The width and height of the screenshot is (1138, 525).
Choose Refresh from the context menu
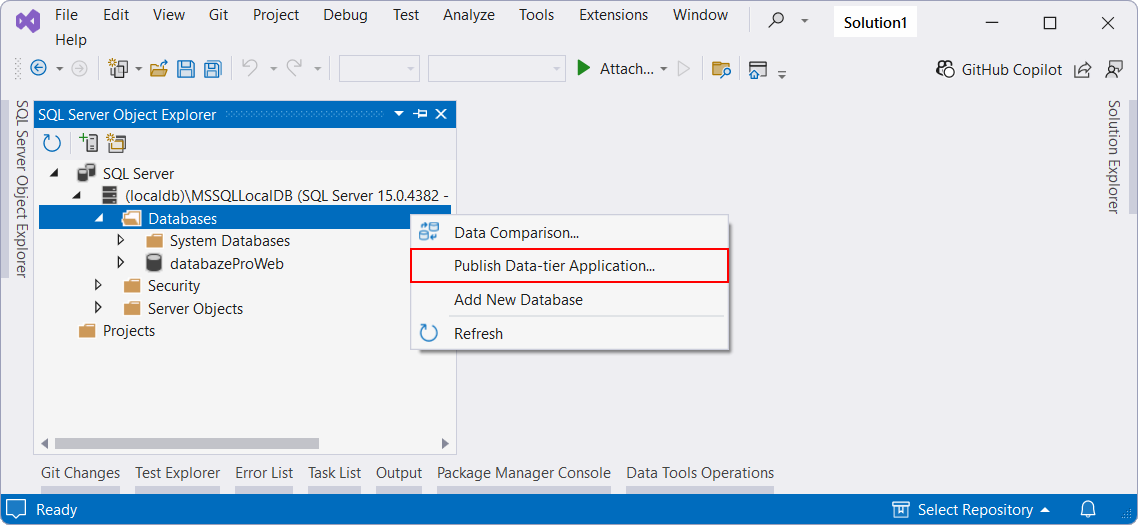tap(570, 333)
